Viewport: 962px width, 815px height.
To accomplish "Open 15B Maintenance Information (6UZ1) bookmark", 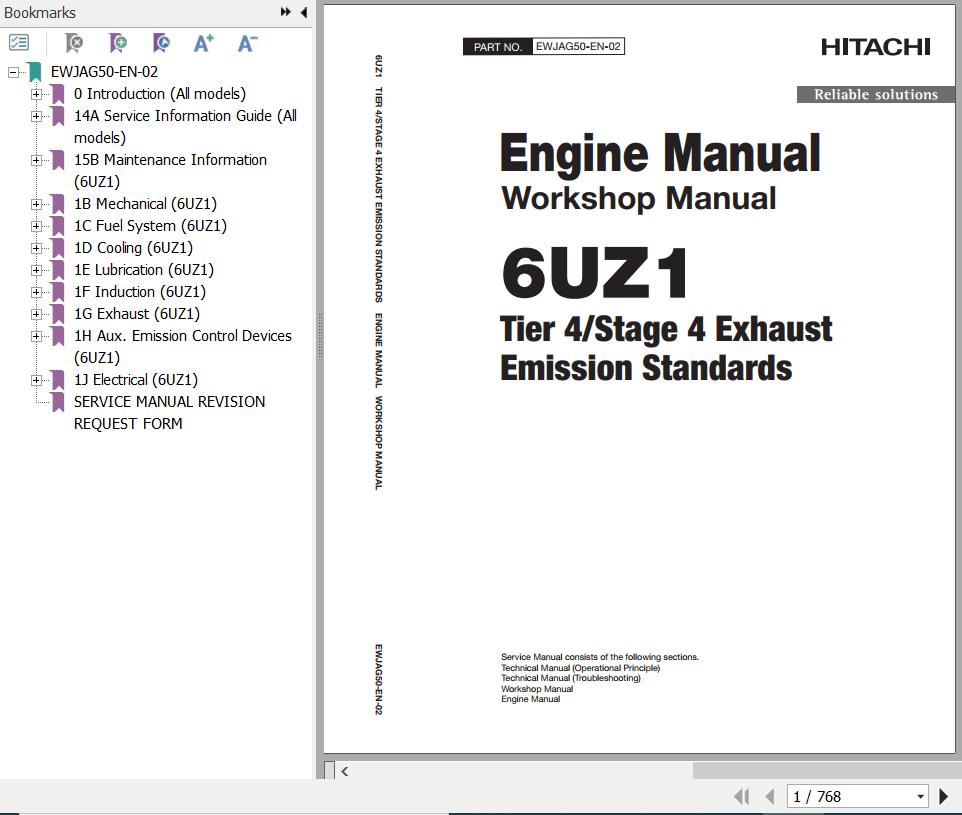I will coord(171,171).
